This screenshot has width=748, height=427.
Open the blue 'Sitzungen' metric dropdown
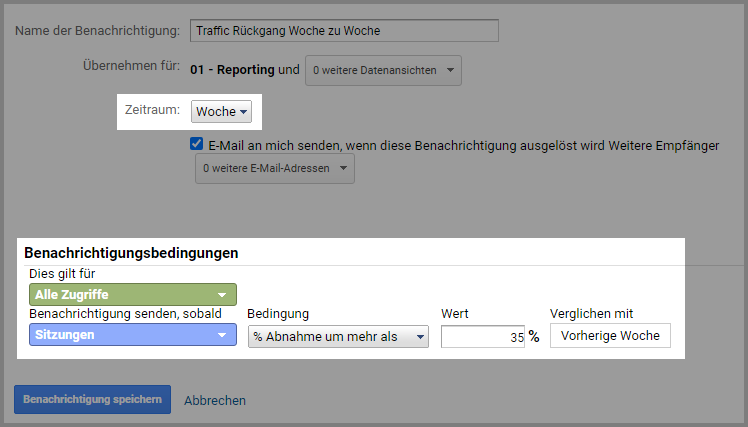(x=133, y=334)
